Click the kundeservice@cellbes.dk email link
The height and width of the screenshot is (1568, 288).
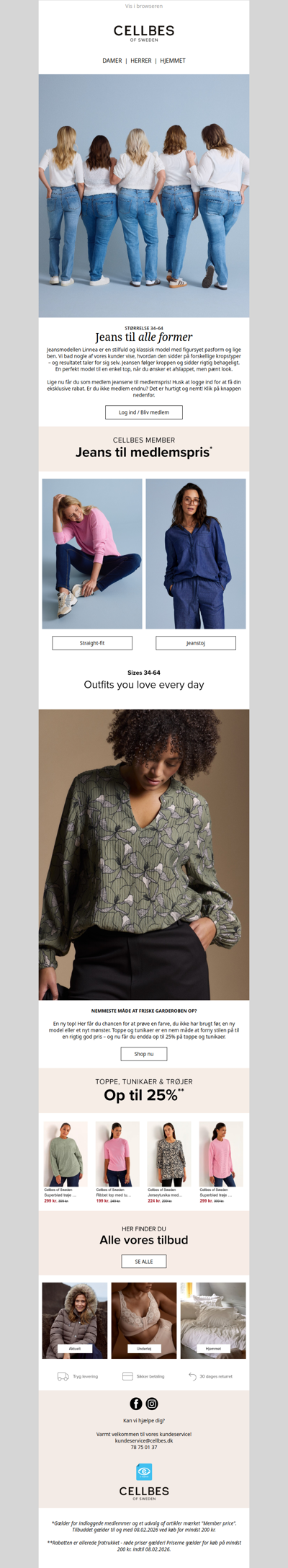pyautogui.click(x=144, y=1440)
